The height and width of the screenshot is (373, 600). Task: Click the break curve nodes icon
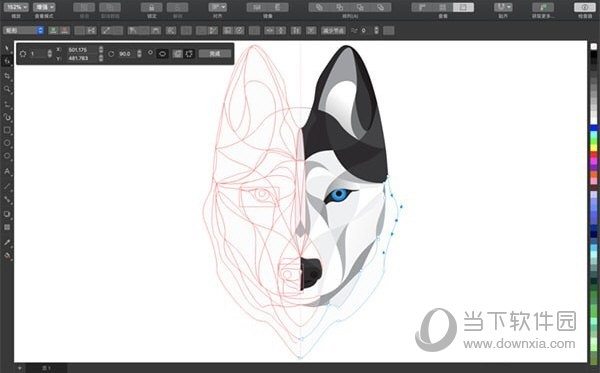click(91, 31)
